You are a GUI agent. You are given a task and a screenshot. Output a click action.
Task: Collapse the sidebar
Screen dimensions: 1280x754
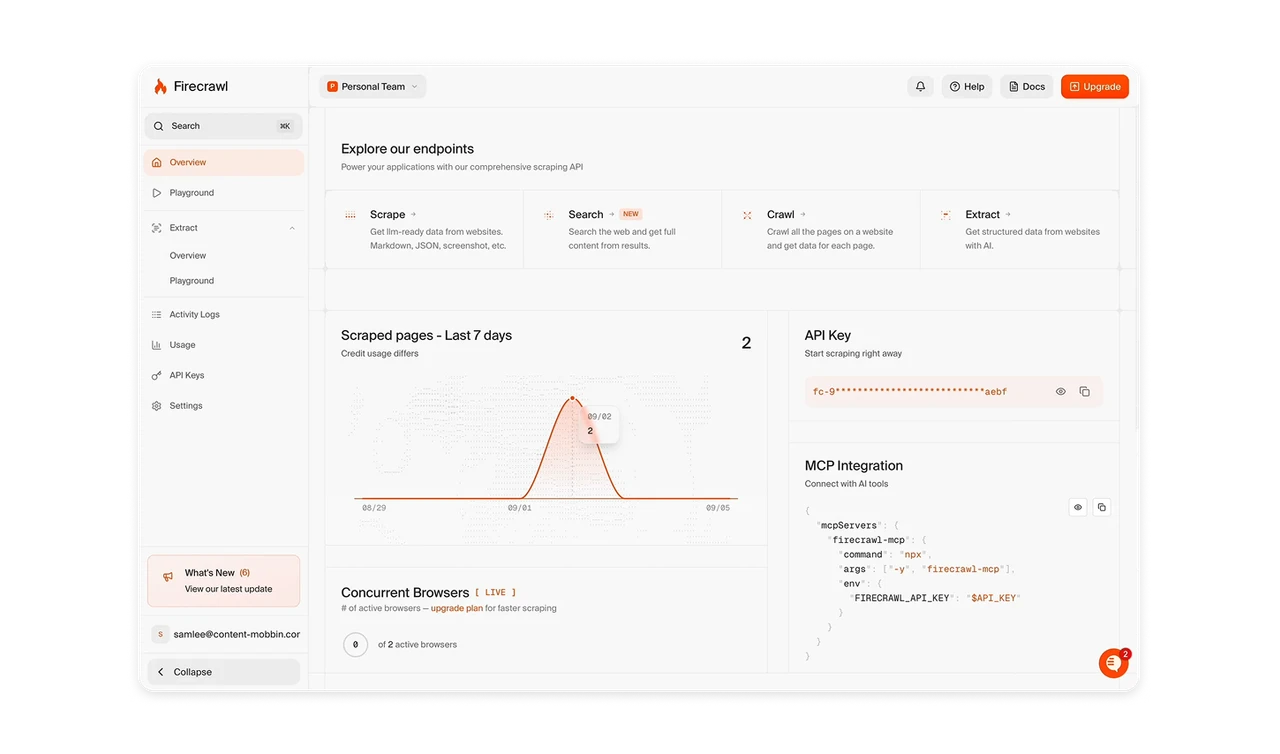click(x=224, y=672)
